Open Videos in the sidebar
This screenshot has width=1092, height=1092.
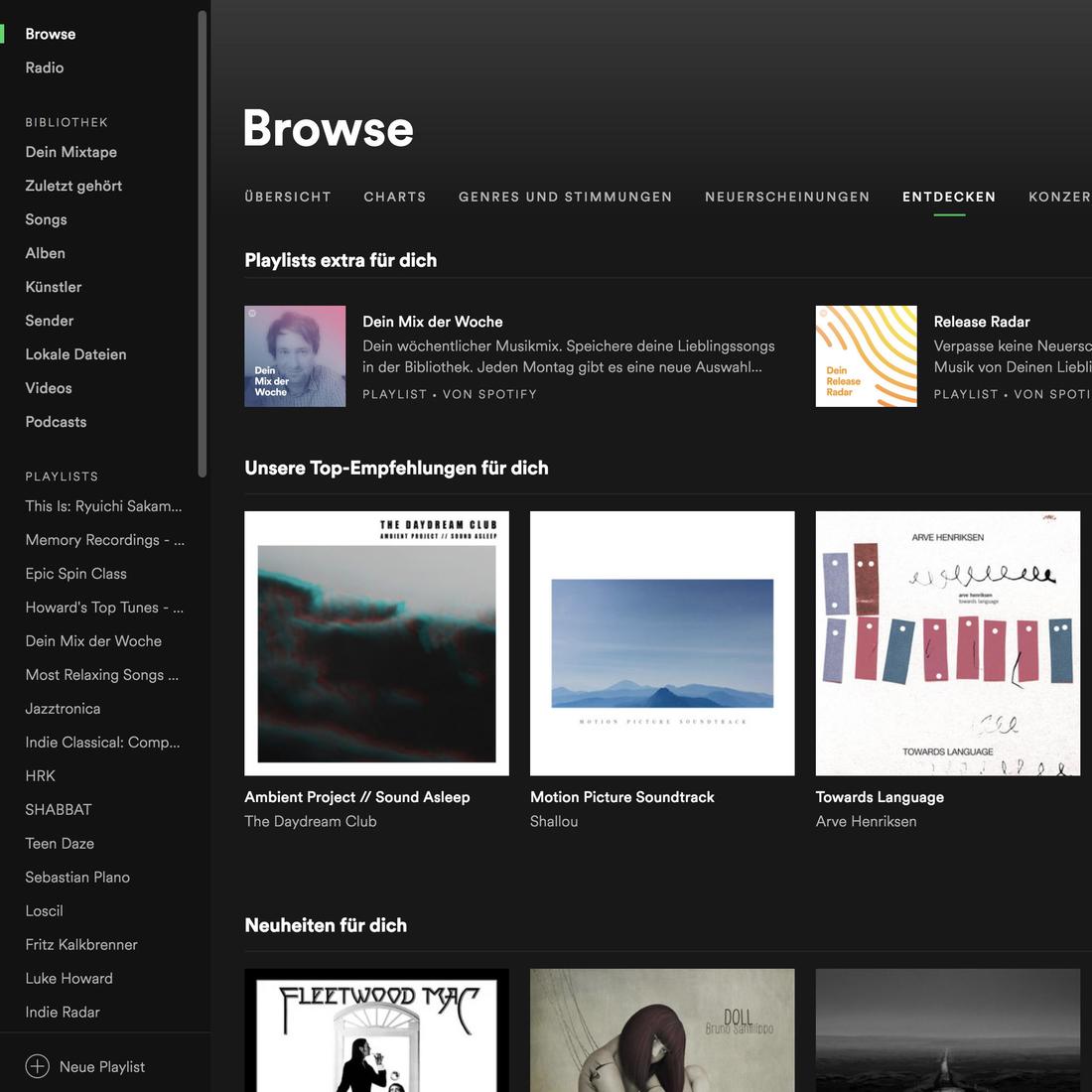[x=49, y=388]
